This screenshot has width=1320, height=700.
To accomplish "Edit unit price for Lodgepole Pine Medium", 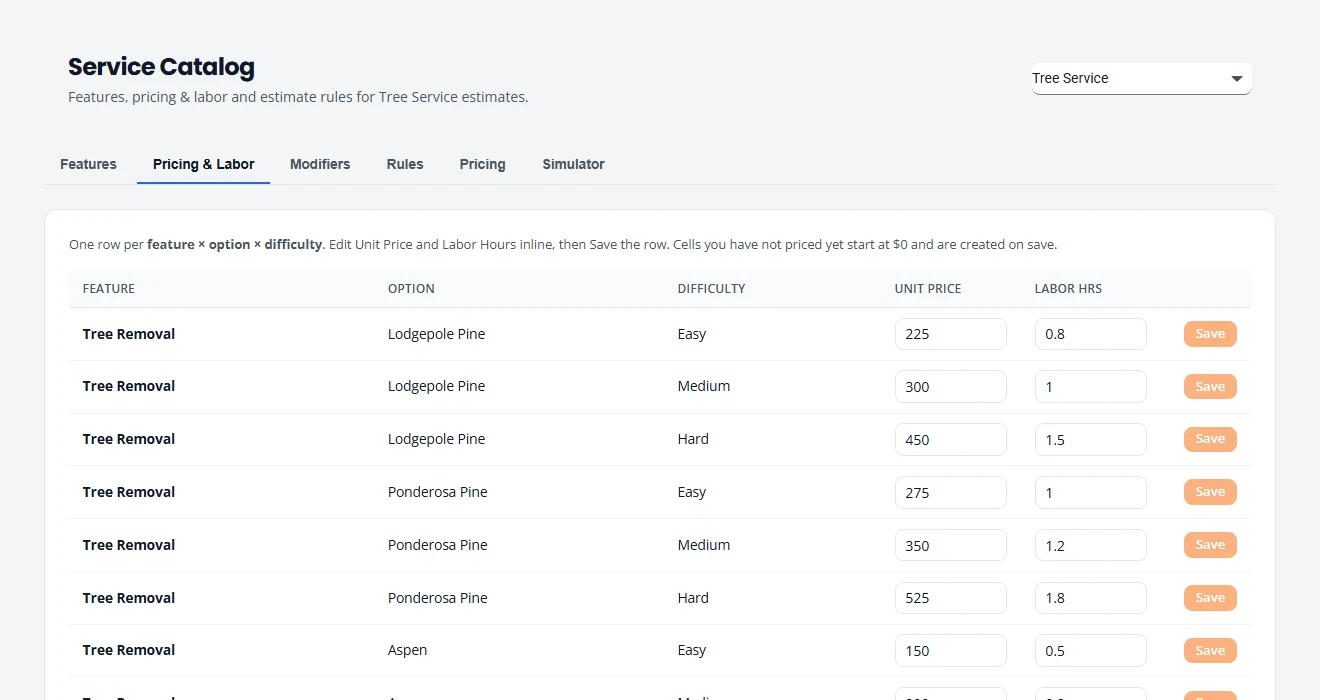I will [x=951, y=387].
